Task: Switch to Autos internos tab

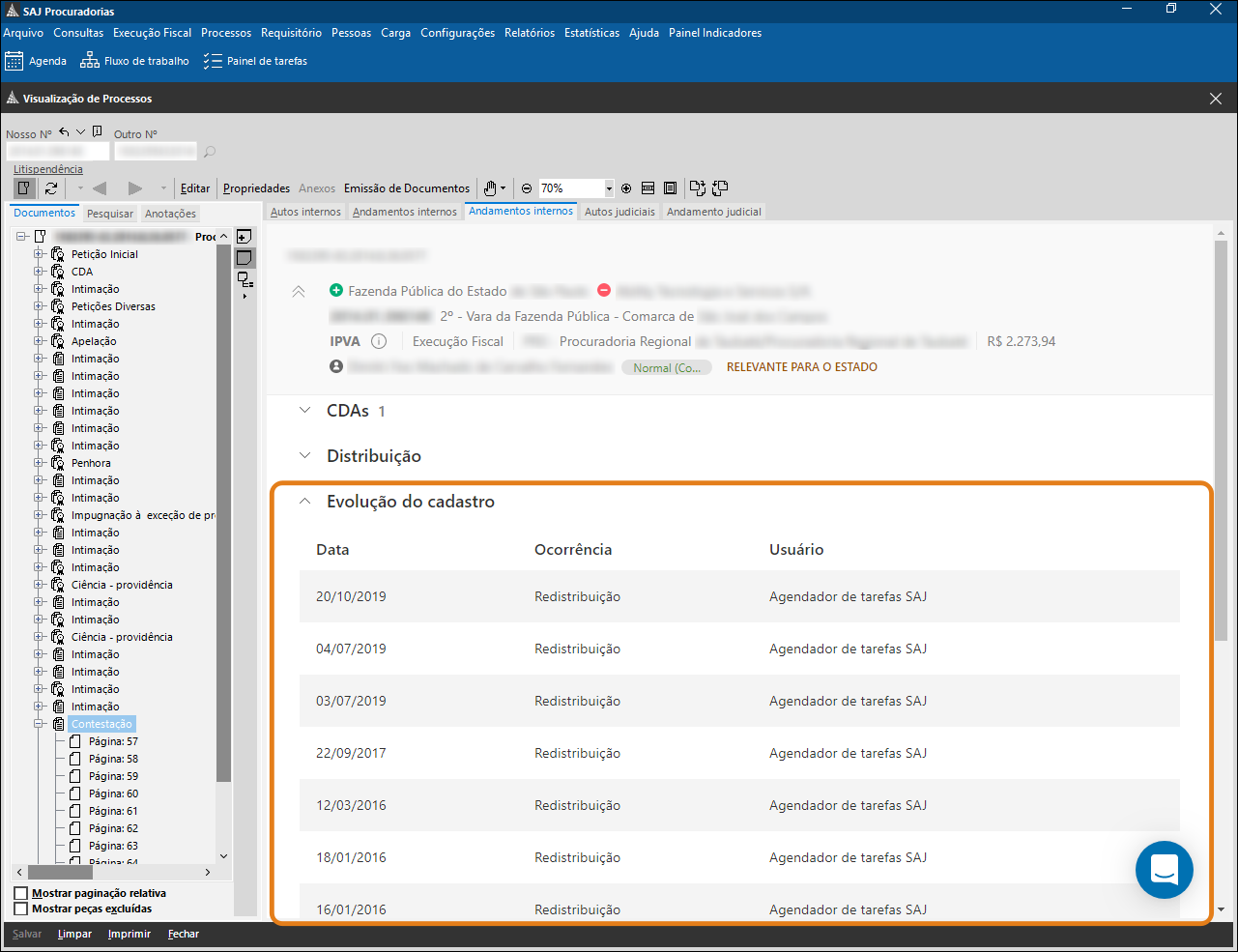Action: pyautogui.click(x=305, y=212)
